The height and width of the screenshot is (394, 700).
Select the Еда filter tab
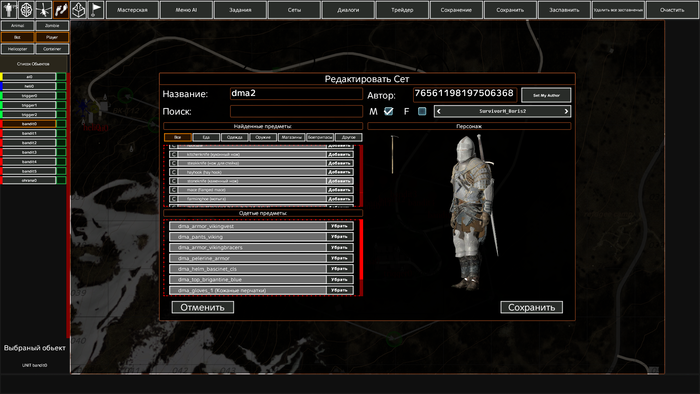coord(206,137)
